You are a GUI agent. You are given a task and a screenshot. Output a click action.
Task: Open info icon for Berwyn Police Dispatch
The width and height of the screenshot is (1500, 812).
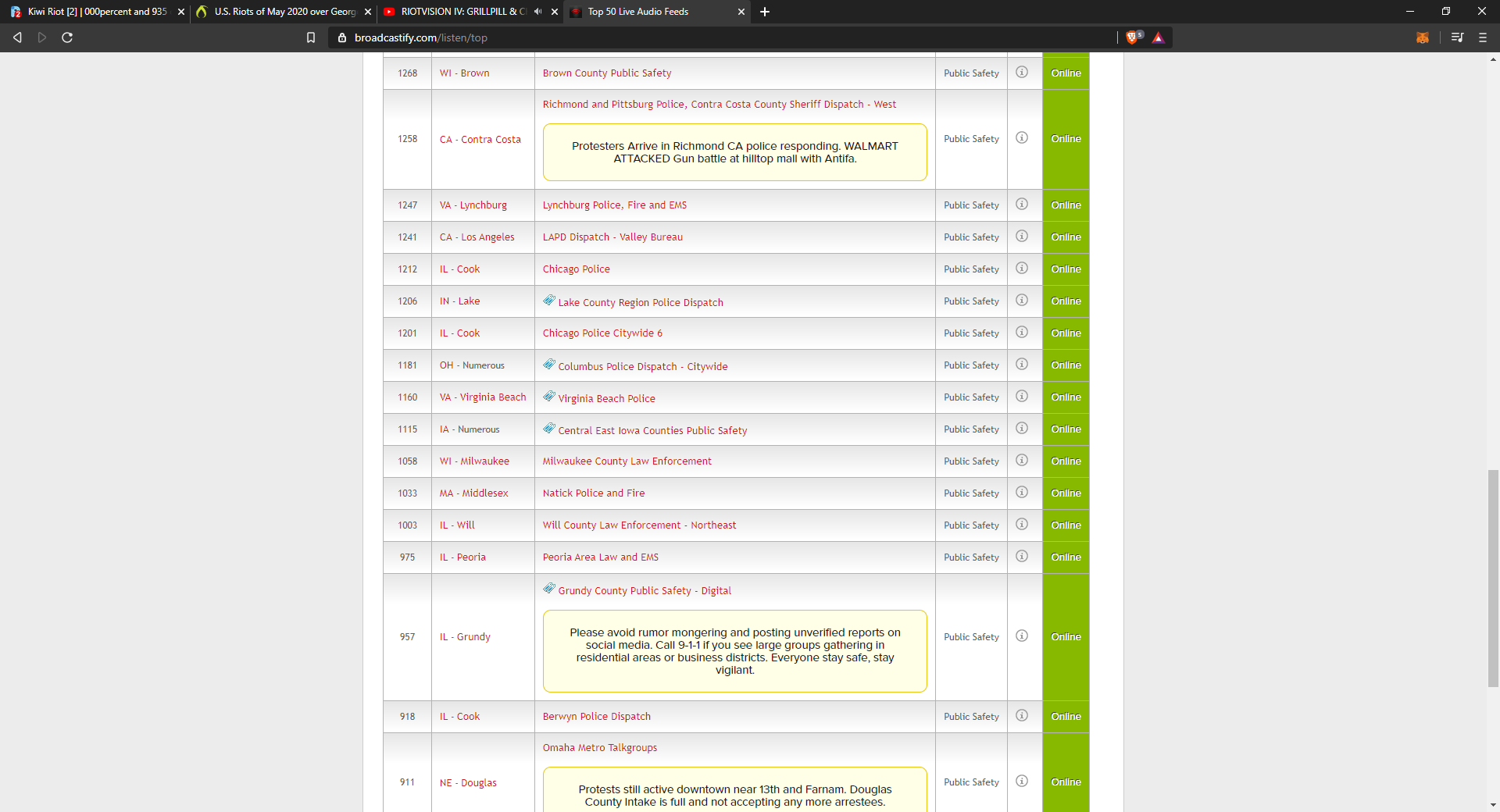pyautogui.click(x=1022, y=716)
